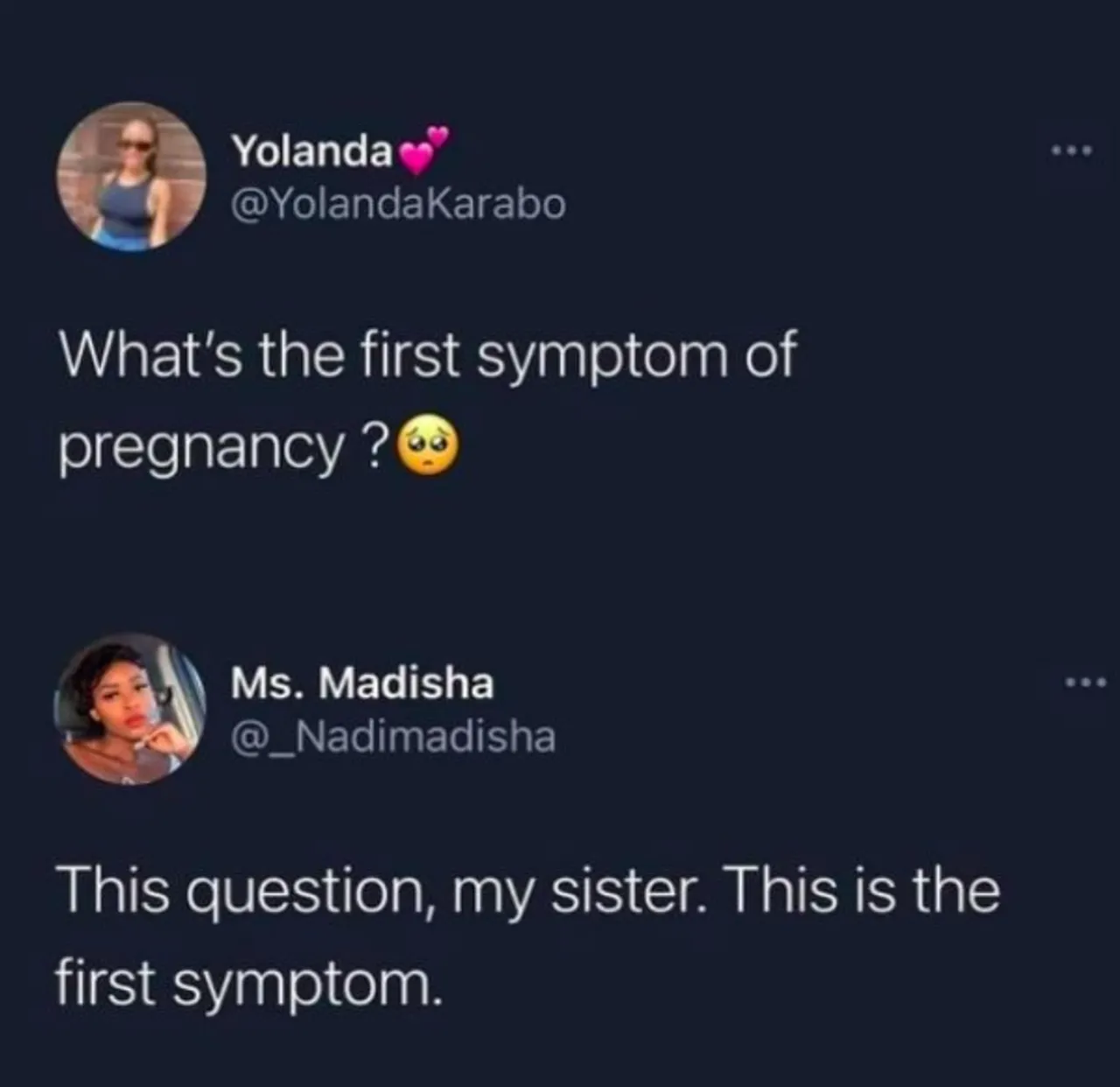Click the line "What's the first symptom of"
The height and width of the screenshot is (1087, 1120).
click(427, 355)
